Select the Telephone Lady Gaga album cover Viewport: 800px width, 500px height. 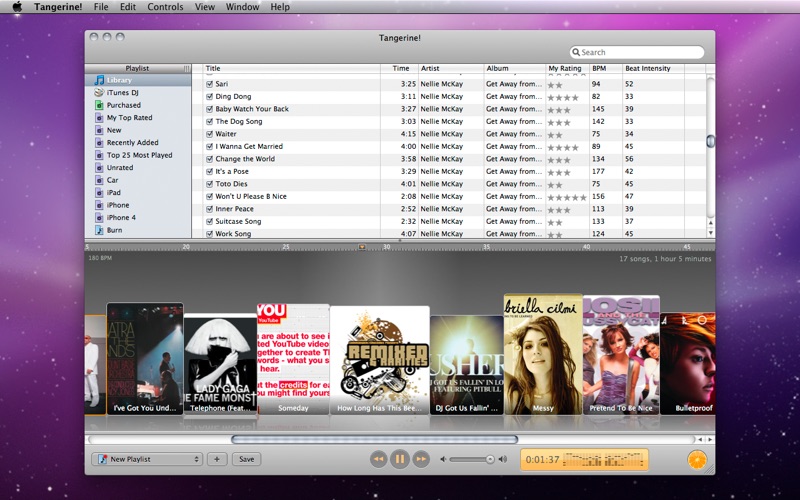click(220, 363)
